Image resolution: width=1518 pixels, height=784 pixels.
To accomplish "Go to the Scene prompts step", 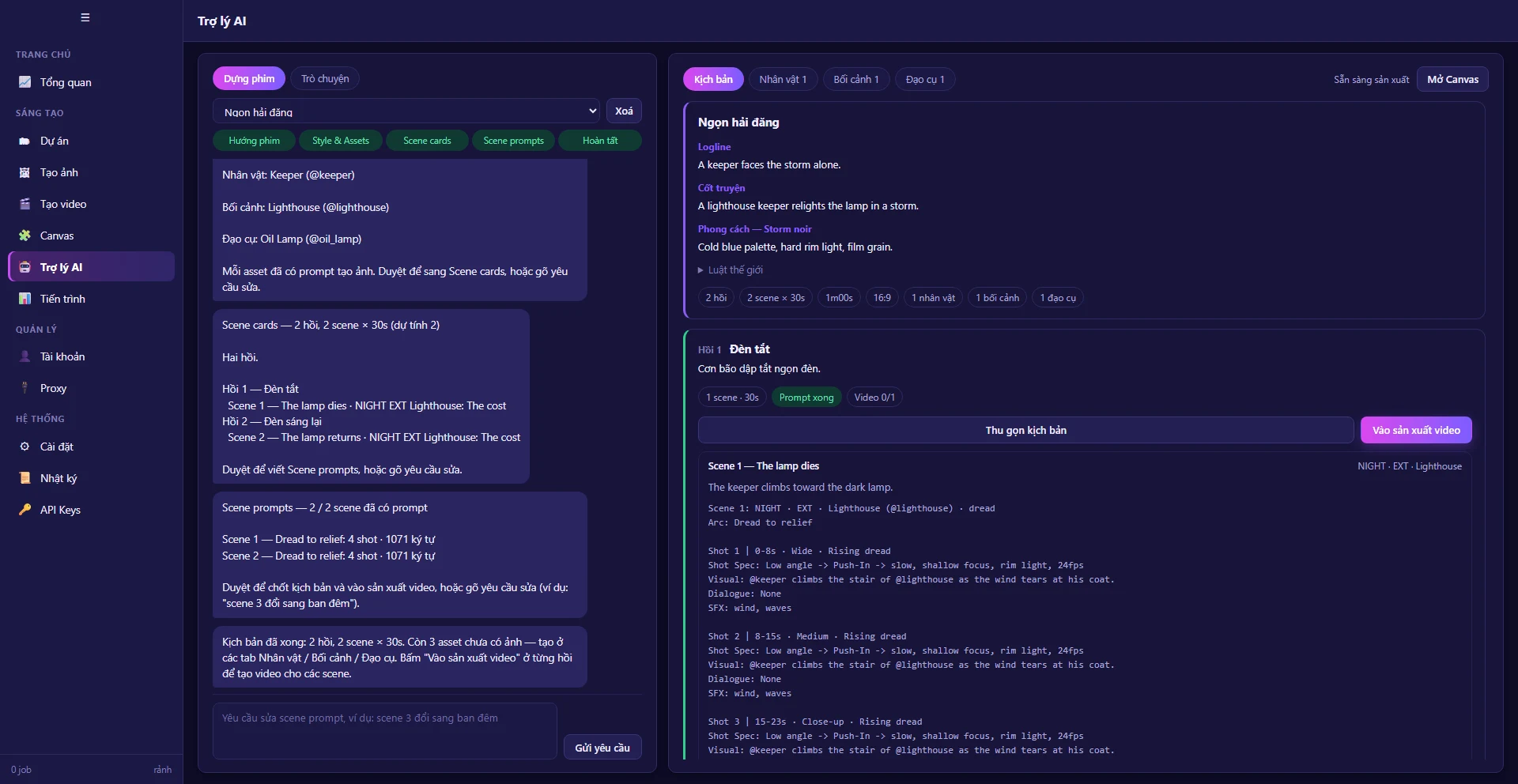I will tap(514, 141).
